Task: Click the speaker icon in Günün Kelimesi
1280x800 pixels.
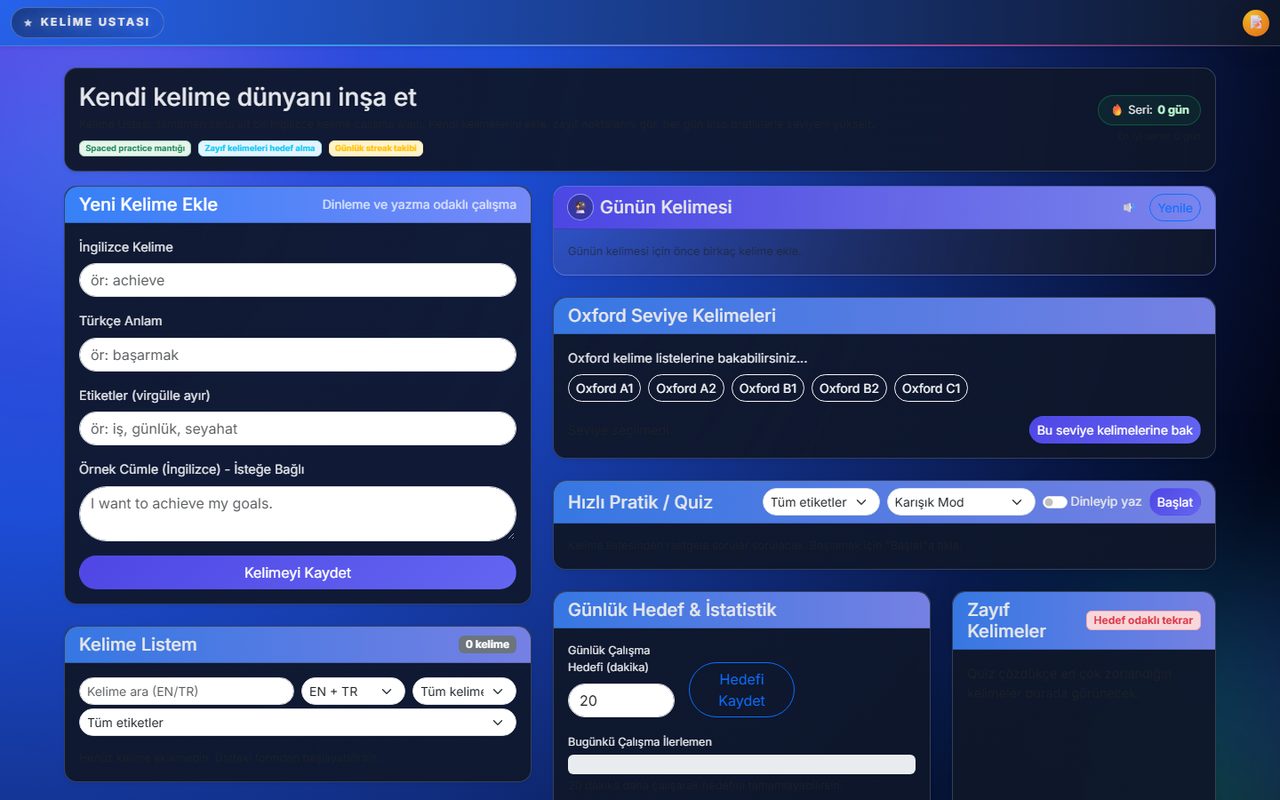Action: (x=1128, y=208)
